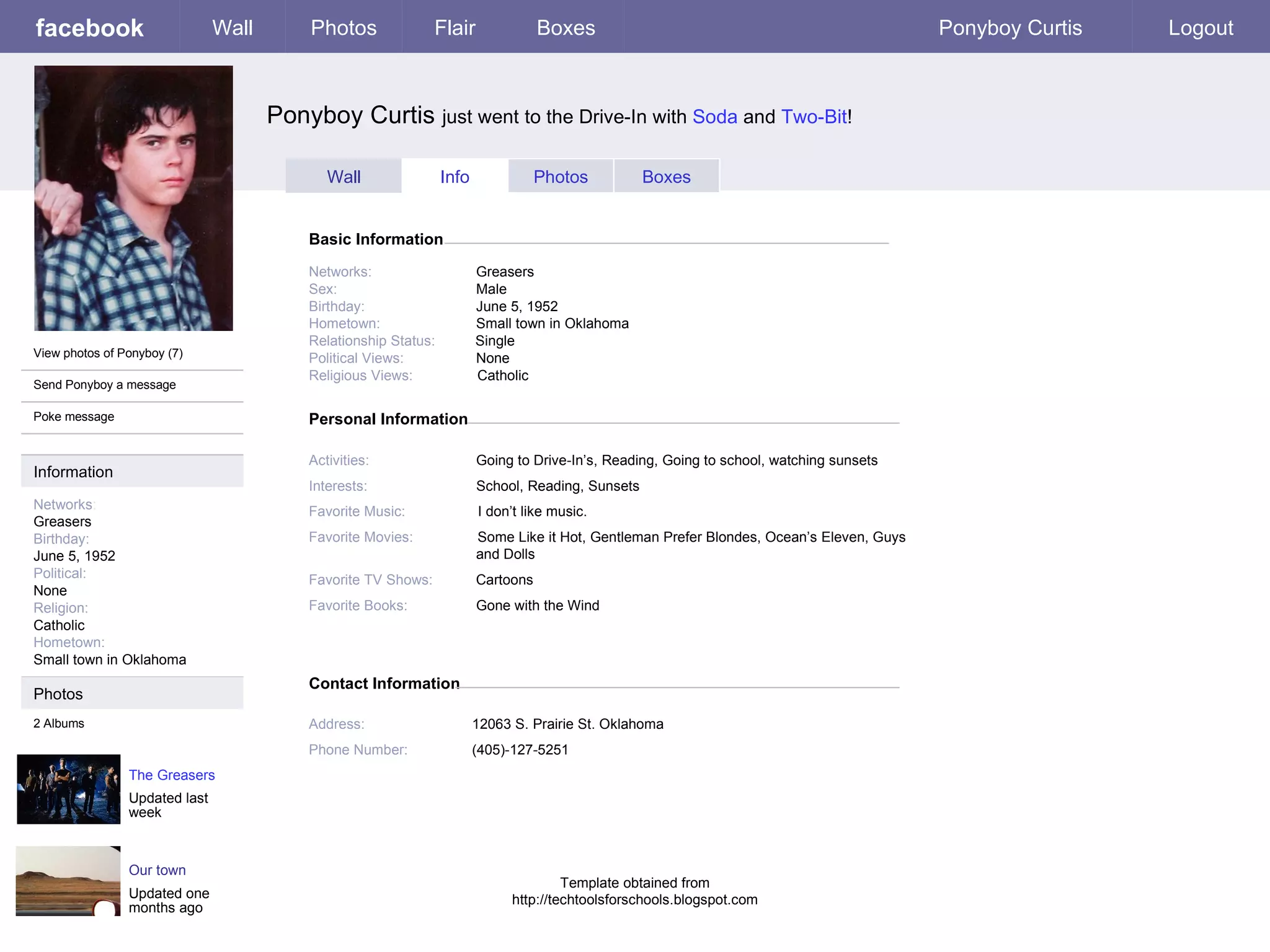Screen dimensions: 1270x952
Task: Open The Greasers album thumbnail
Action: coord(68,788)
